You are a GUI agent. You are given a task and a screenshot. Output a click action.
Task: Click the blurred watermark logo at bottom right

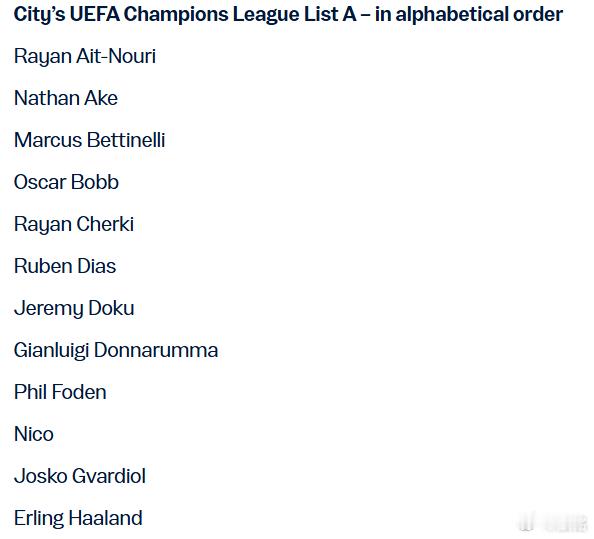click(552, 523)
